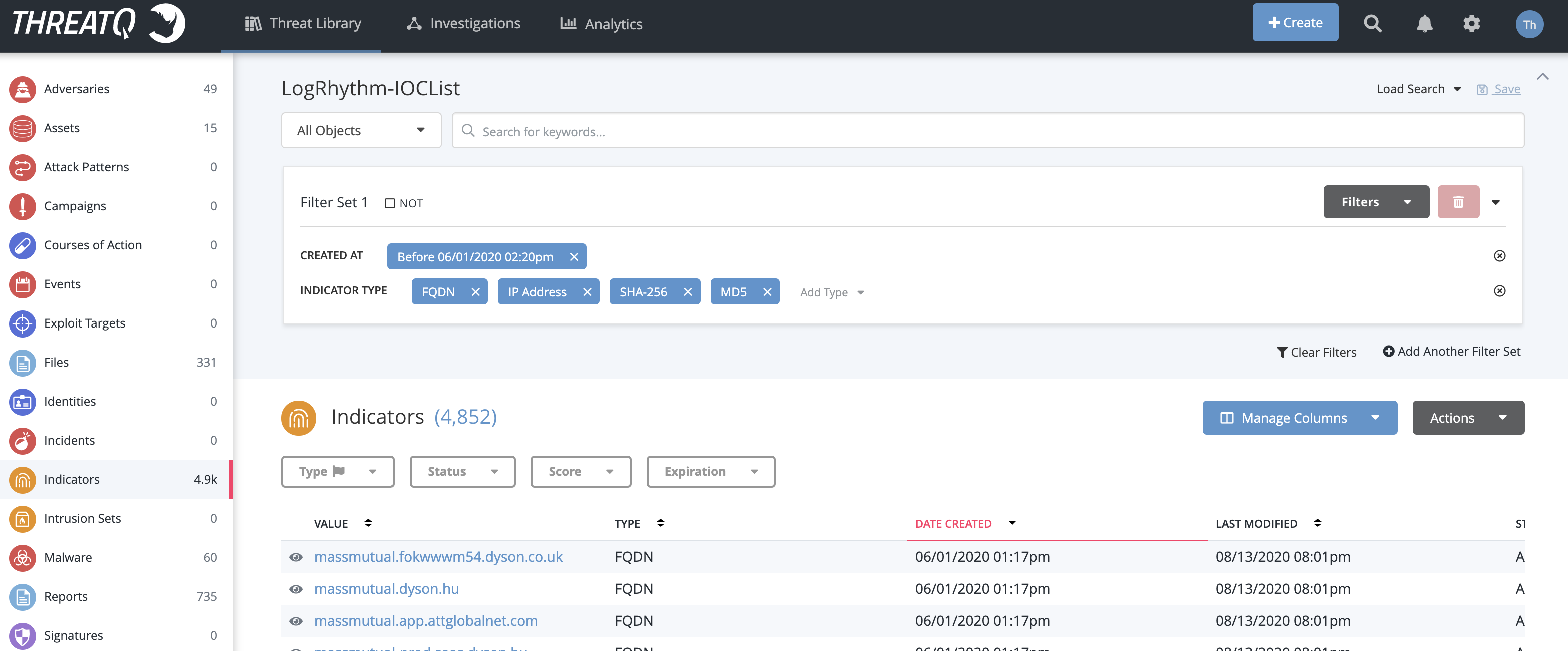Expand the filter set options caret
This screenshot has height=651, width=1568.
(x=1495, y=203)
